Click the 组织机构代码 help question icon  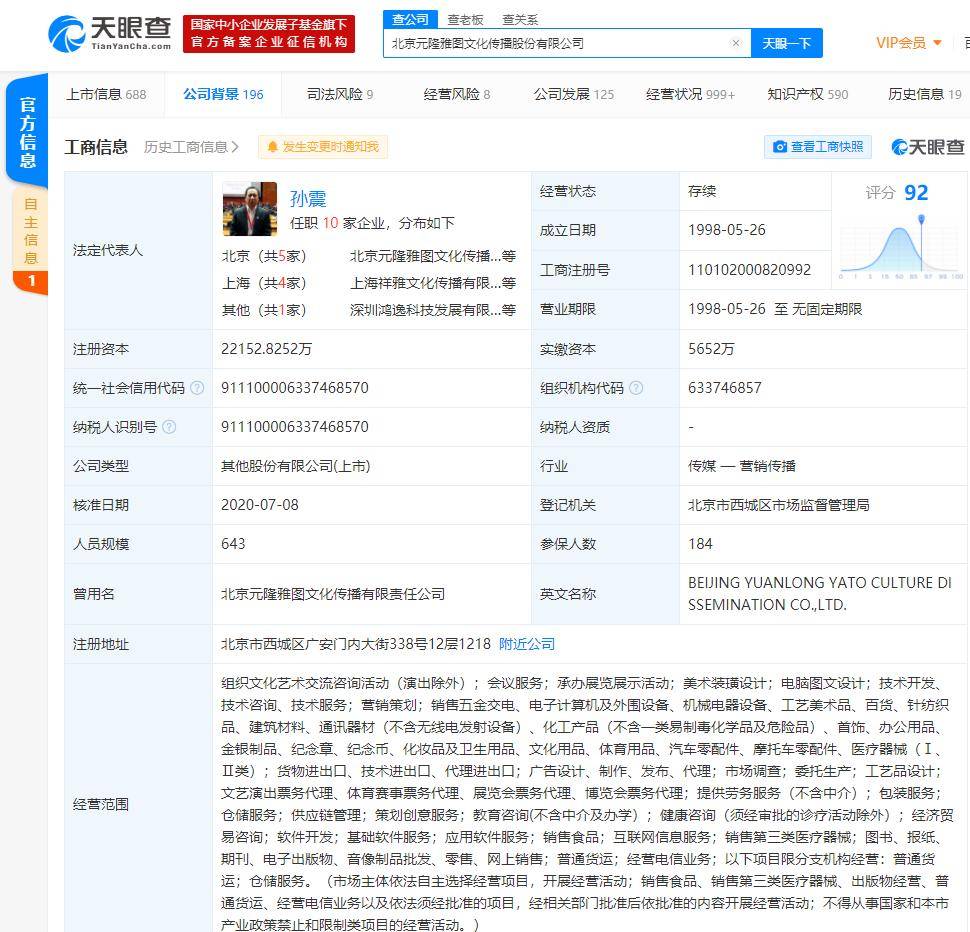click(x=636, y=388)
